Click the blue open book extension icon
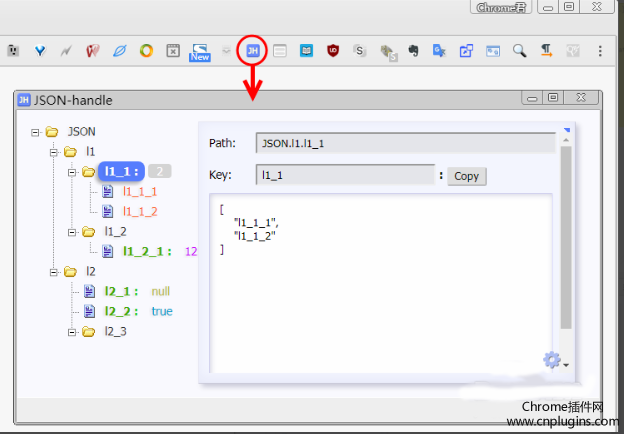This screenshot has width=624, height=434. 306,51
